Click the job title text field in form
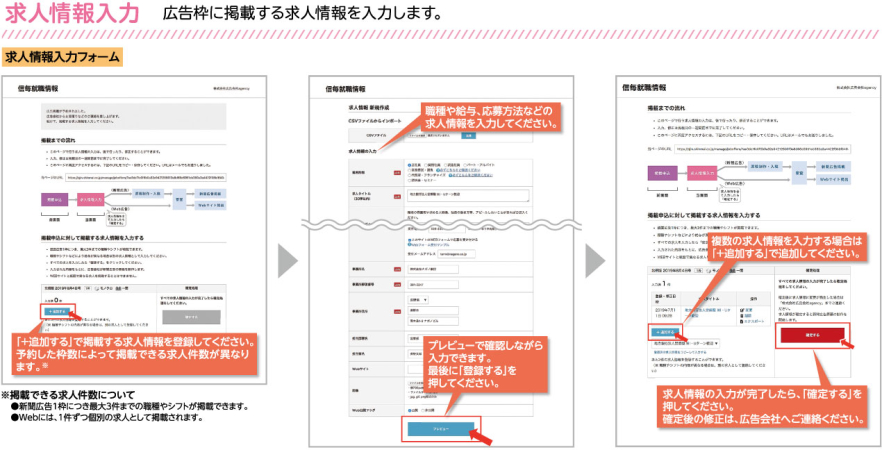The width and height of the screenshot is (882, 450). click(x=468, y=195)
